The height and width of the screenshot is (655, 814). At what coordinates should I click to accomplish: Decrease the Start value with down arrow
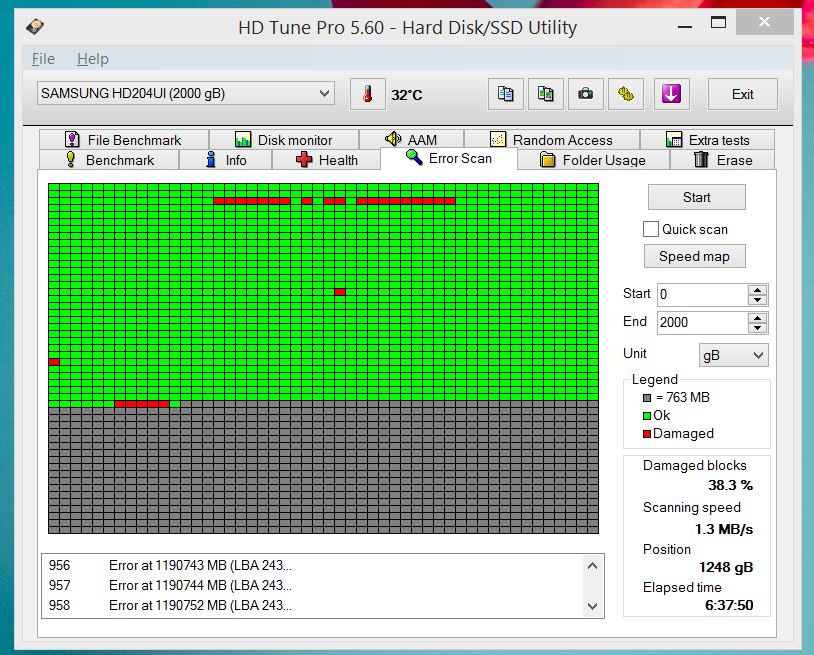757,300
